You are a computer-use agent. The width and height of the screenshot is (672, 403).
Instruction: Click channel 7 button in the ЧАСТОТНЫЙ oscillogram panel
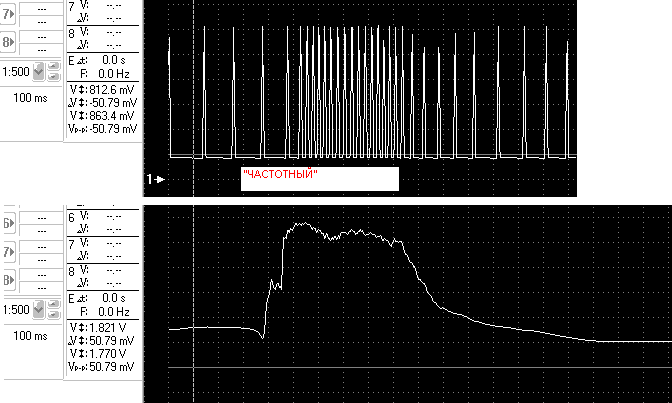pos(8,14)
